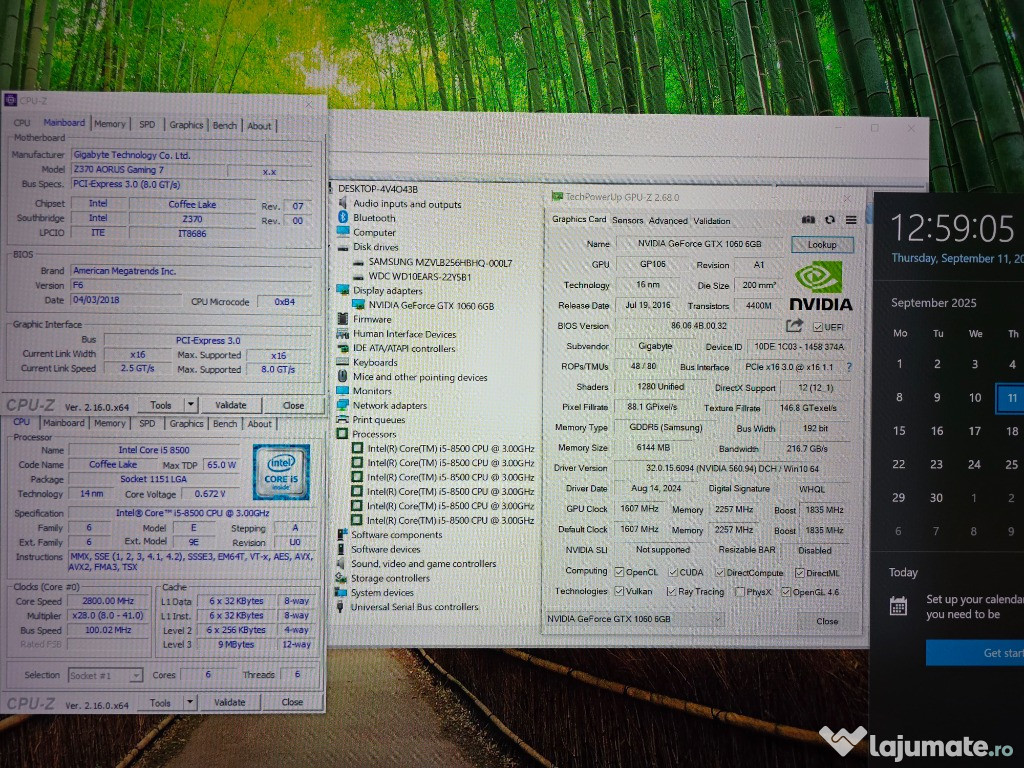
Task: Click the Firmware category icon
Action: click(x=342, y=319)
